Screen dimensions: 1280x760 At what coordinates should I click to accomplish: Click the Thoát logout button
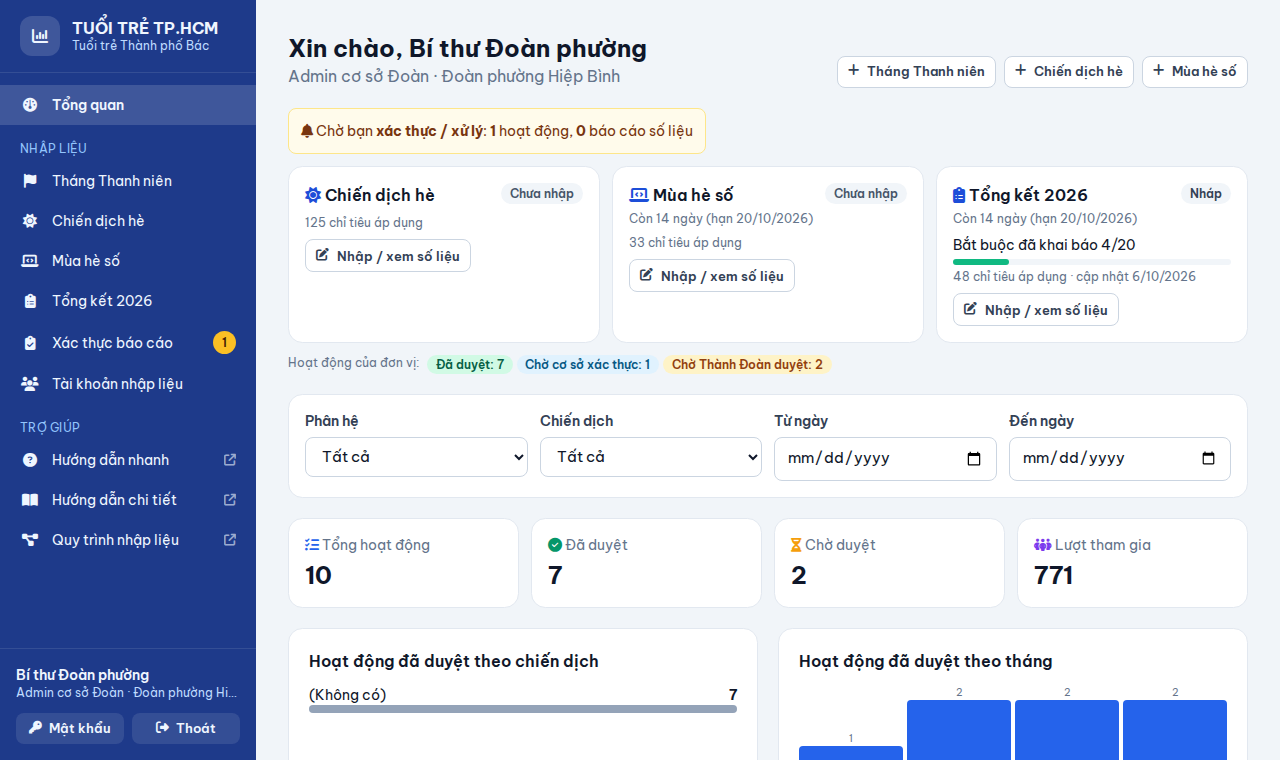coord(186,728)
